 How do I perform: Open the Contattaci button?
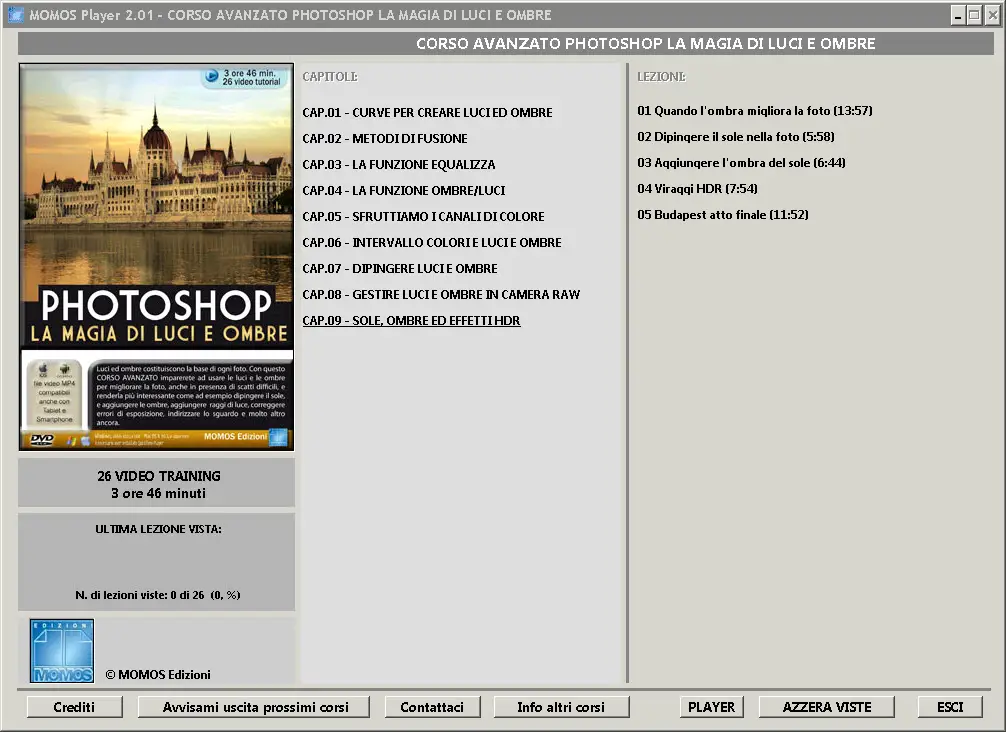coord(432,707)
